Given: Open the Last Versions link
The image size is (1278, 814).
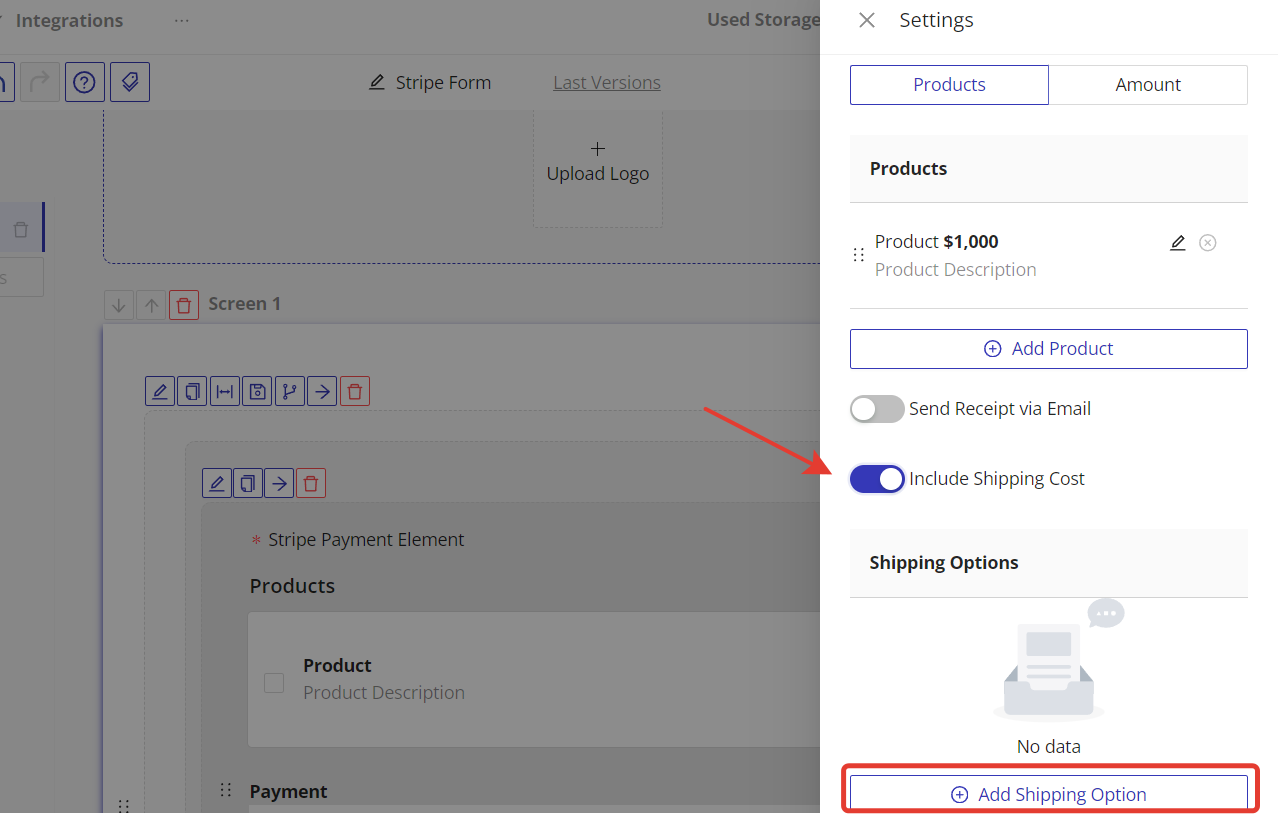Looking at the screenshot, I should [607, 83].
